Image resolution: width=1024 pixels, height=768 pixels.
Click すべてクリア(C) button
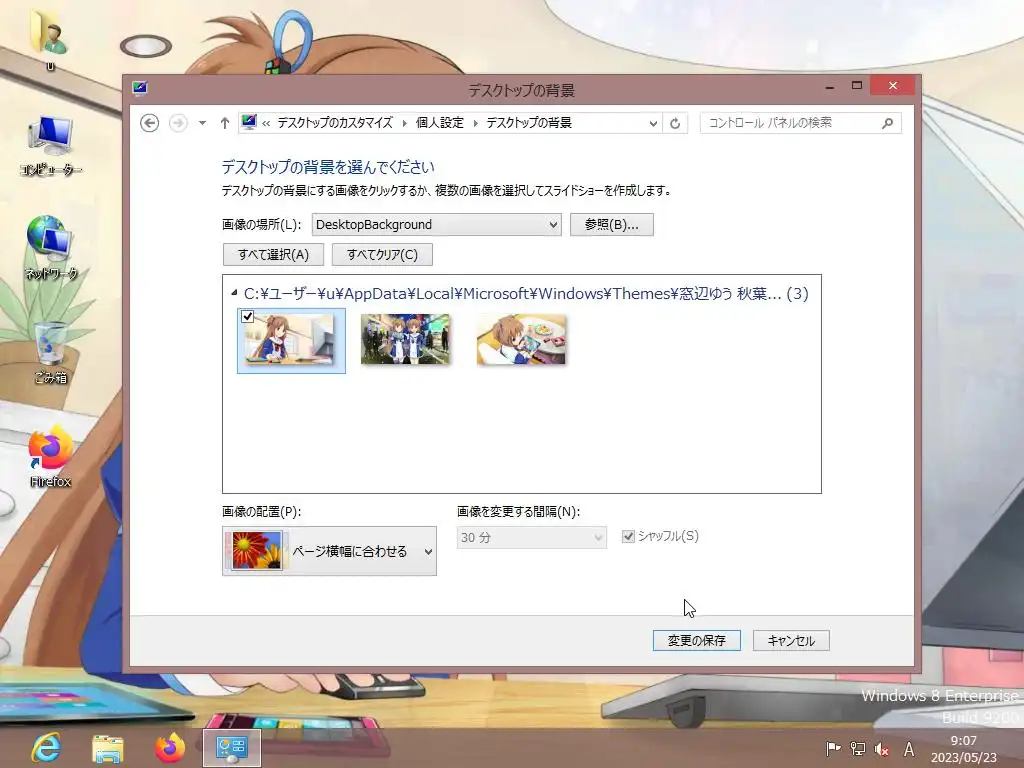(382, 255)
